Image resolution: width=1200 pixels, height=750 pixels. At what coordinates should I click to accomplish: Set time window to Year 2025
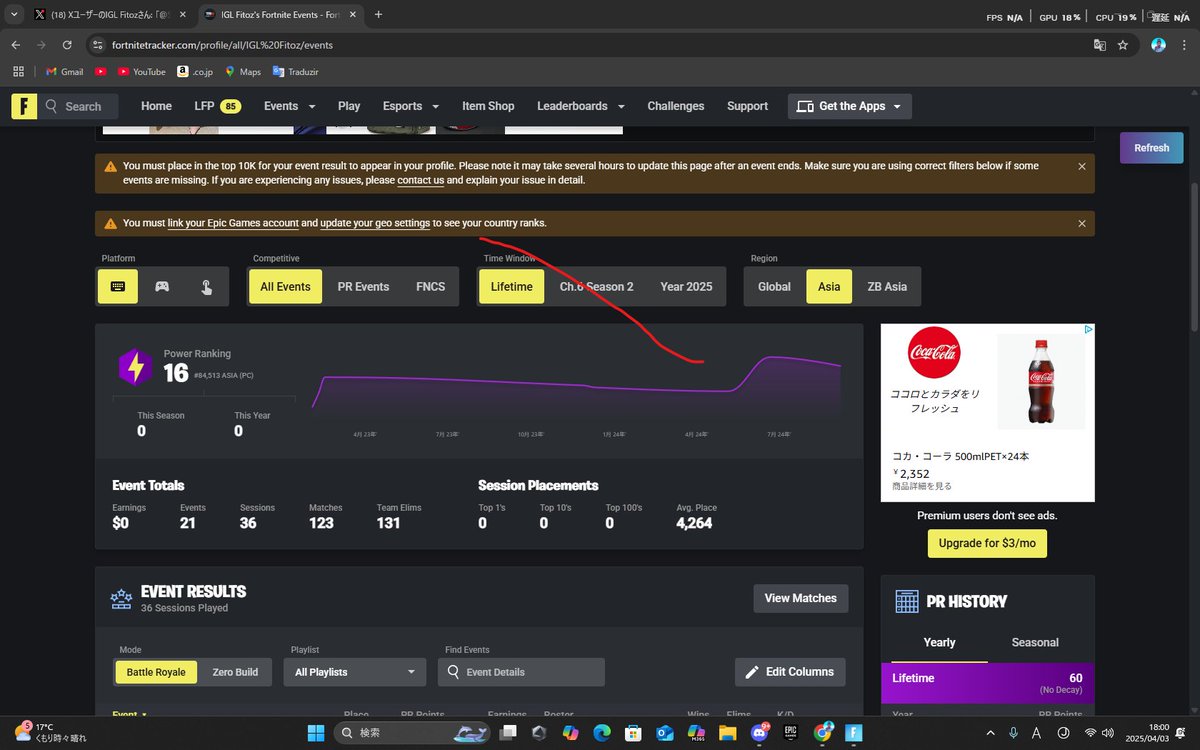click(686, 287)
